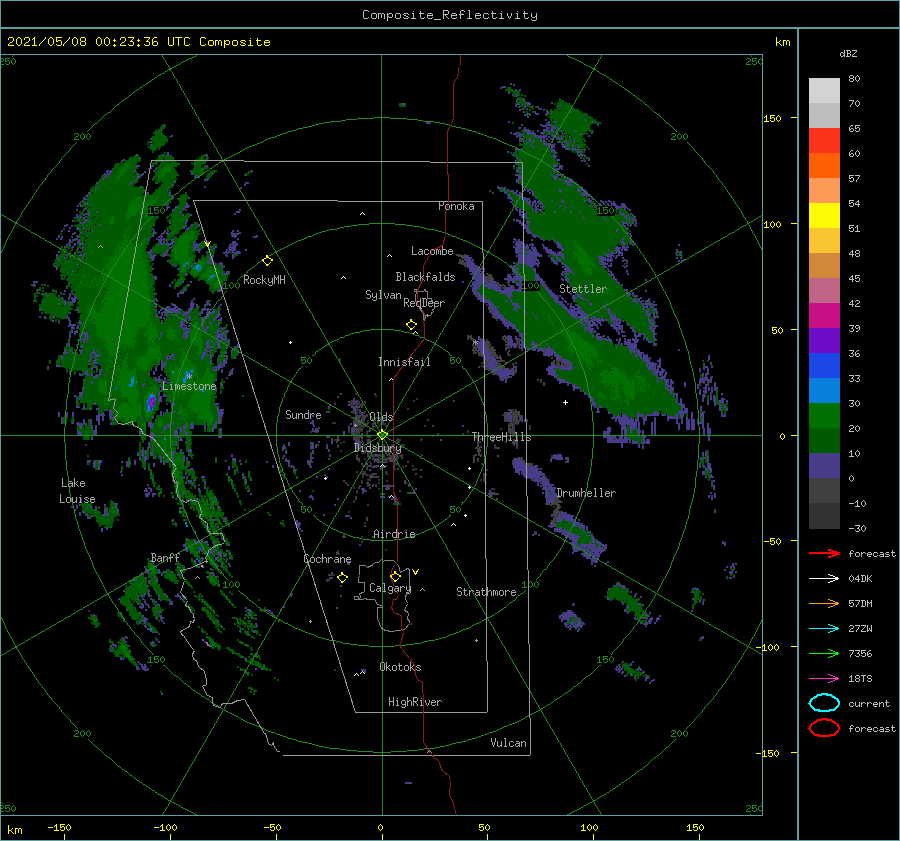Image resolution: width=900 pixels, height=841 pixels.
Task: Click the Drumheller label
Action: coord(586,493)
